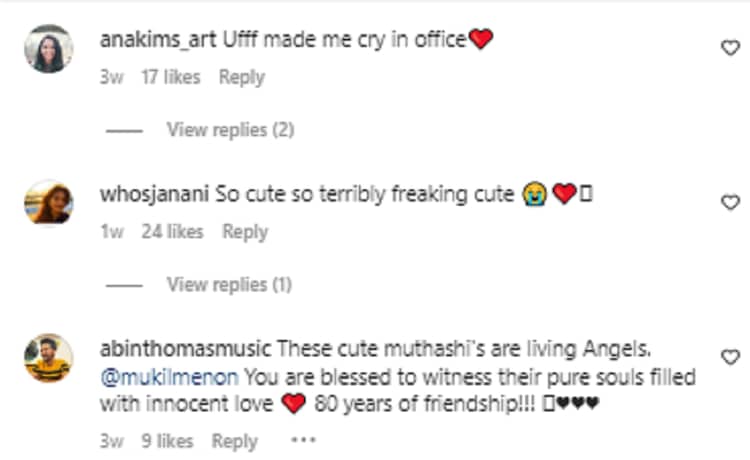View the 17 likes on anakims_art comment
The height and width of the screenshot is (460, 750).
point(169,77)
